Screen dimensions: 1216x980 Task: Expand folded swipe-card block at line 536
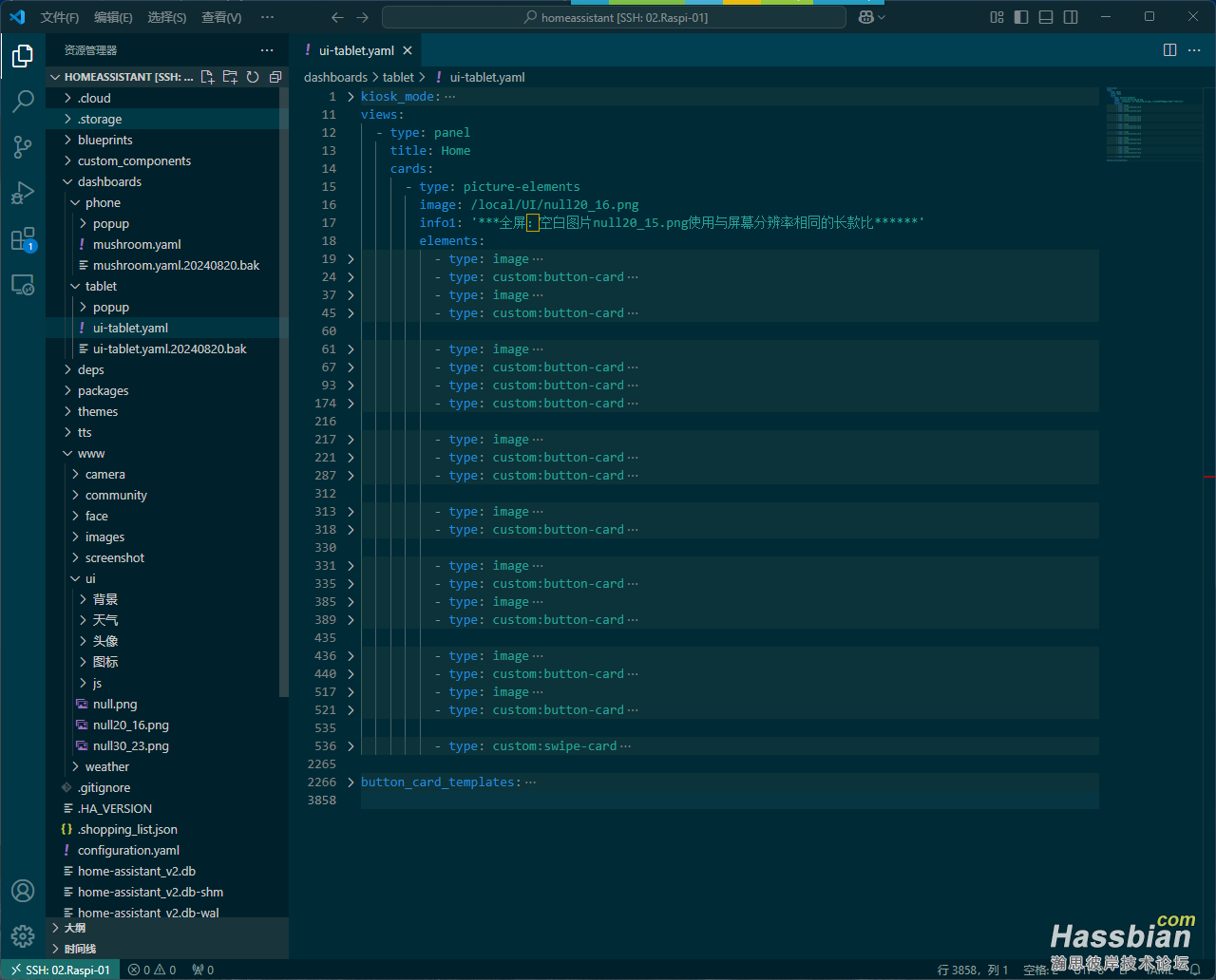click(351, 746)
